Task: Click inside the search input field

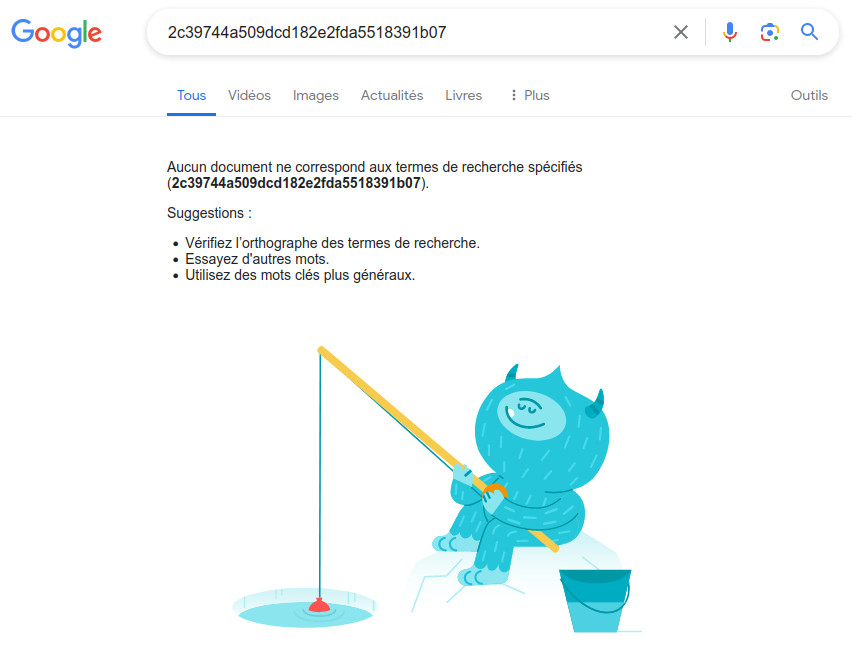Action: point(413,32)
